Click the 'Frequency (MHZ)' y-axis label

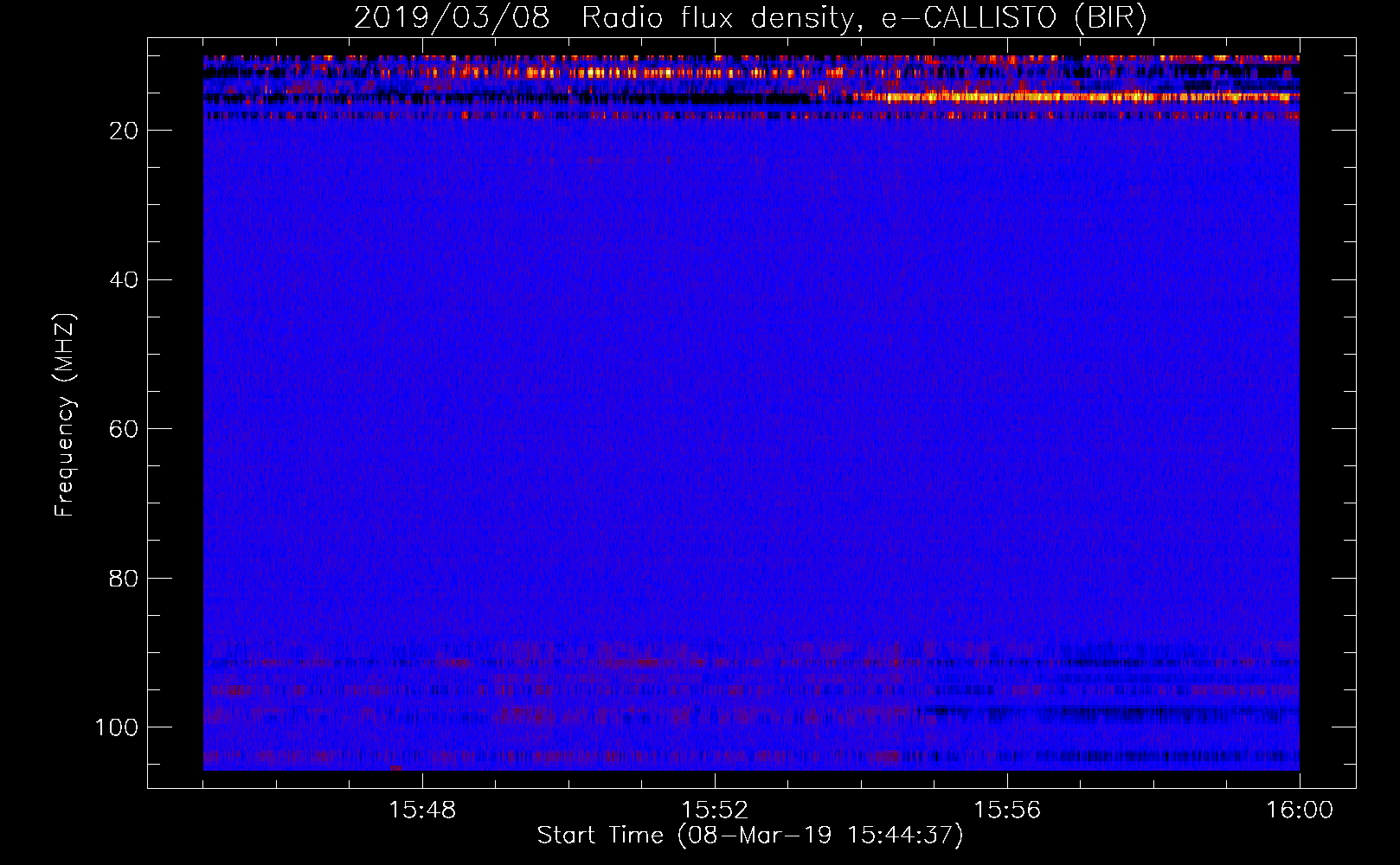[65, 415]
